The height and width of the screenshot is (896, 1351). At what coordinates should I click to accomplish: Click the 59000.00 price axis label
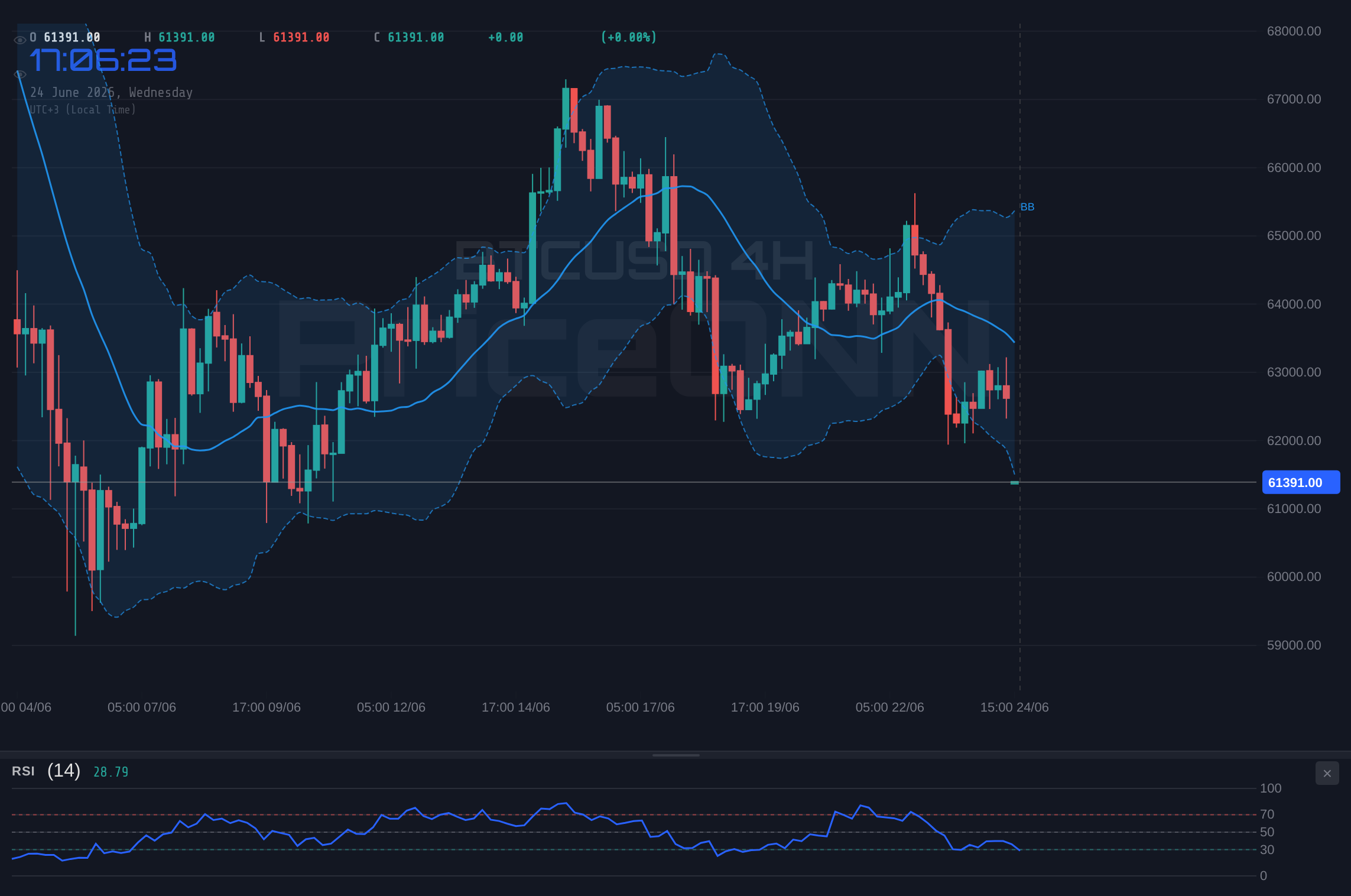pos(1294,645)
